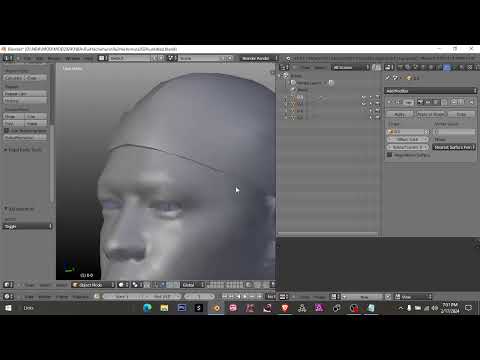Open the World properties tab

click(423, 67)
